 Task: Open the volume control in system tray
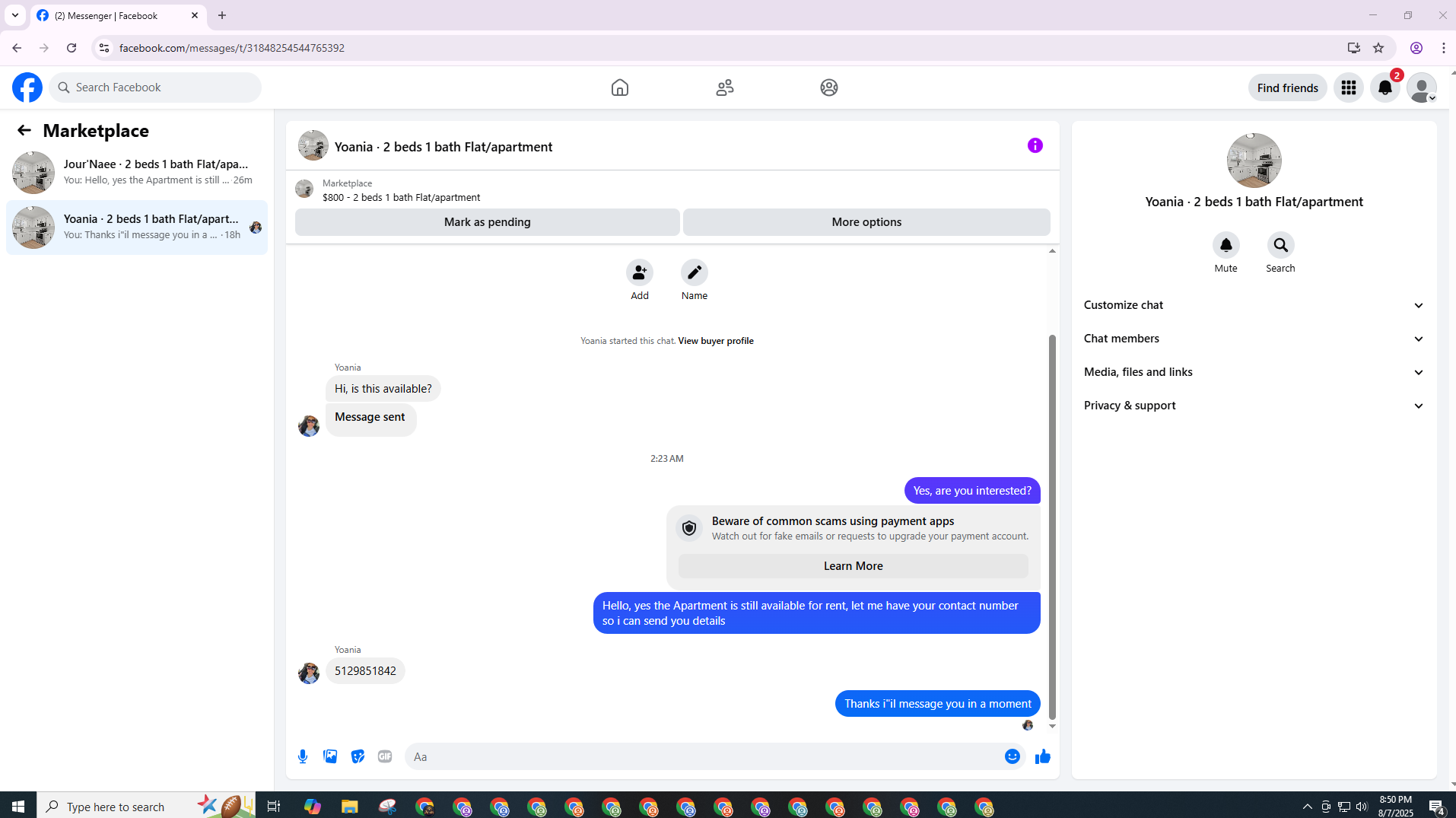point(1362,807)
